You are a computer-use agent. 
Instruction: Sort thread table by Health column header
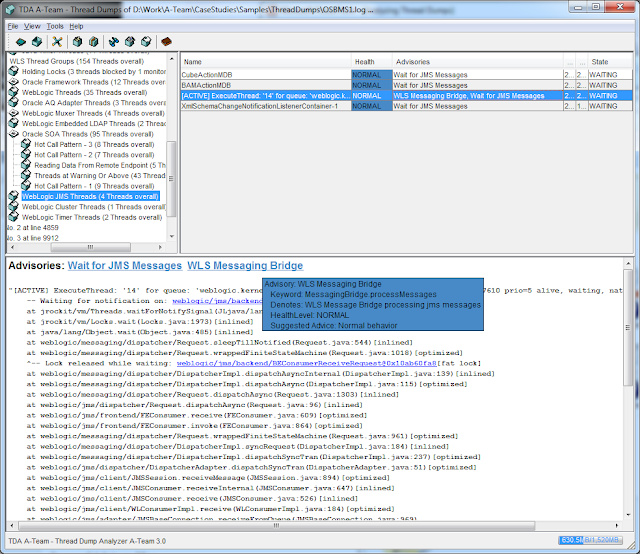(372, 62)
